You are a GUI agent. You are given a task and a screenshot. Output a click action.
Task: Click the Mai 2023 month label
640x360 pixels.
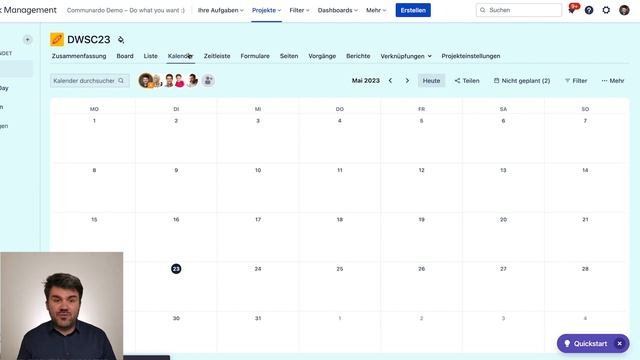[x=366, y=81]
